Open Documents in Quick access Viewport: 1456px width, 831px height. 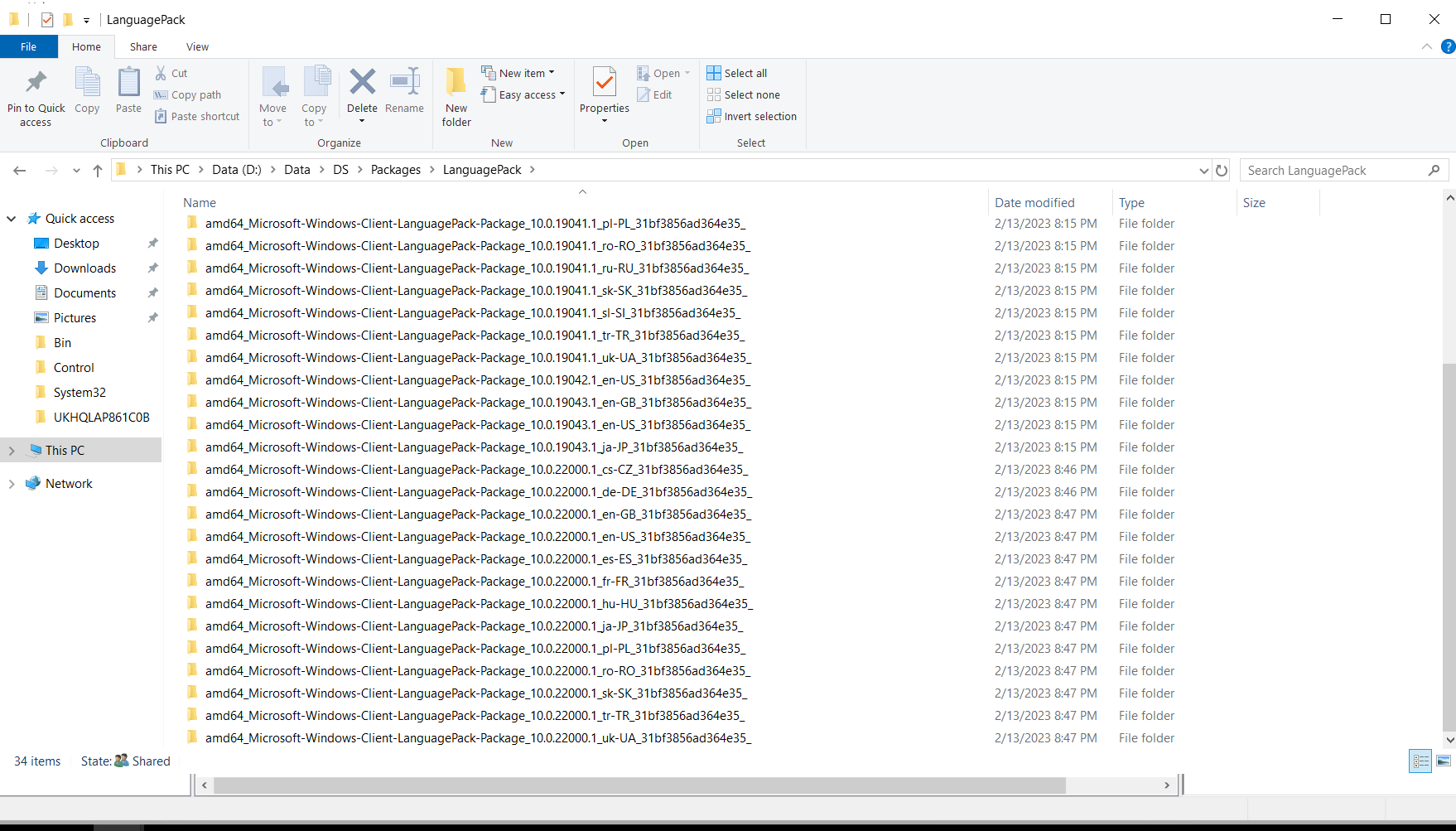click(x=84, y=293)
